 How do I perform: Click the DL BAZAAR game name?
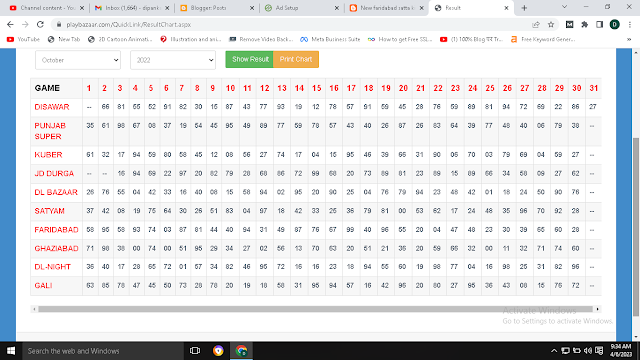pos(56,192)
